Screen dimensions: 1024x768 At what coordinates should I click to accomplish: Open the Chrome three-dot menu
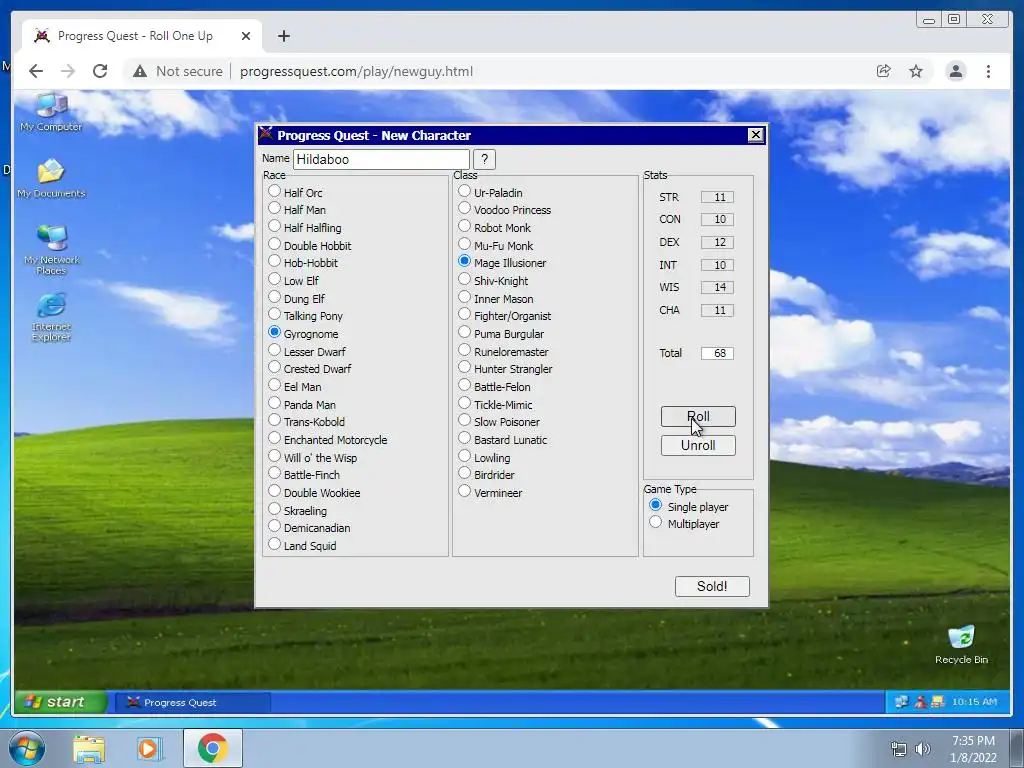pos(988,71)
